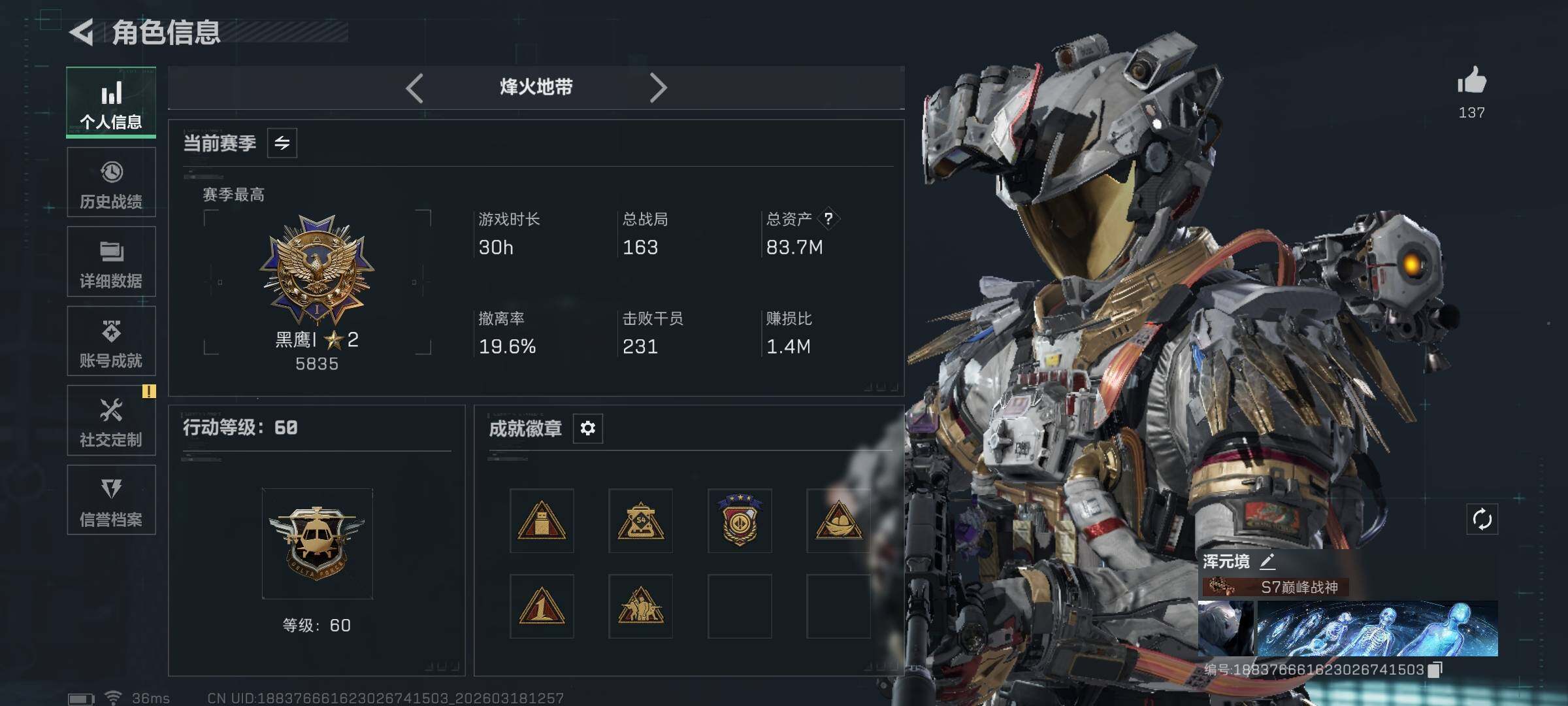Click the 黑鹰I rank medal

click(317, 270)
